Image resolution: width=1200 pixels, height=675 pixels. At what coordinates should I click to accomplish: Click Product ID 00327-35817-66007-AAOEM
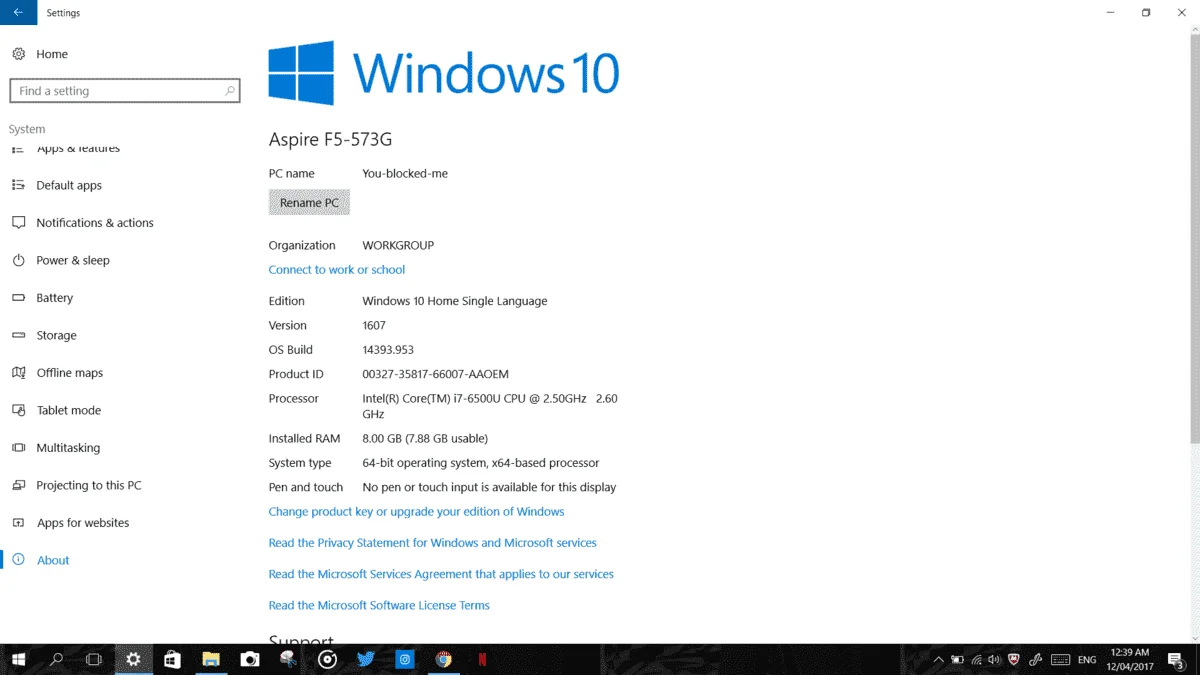[435, 374]
